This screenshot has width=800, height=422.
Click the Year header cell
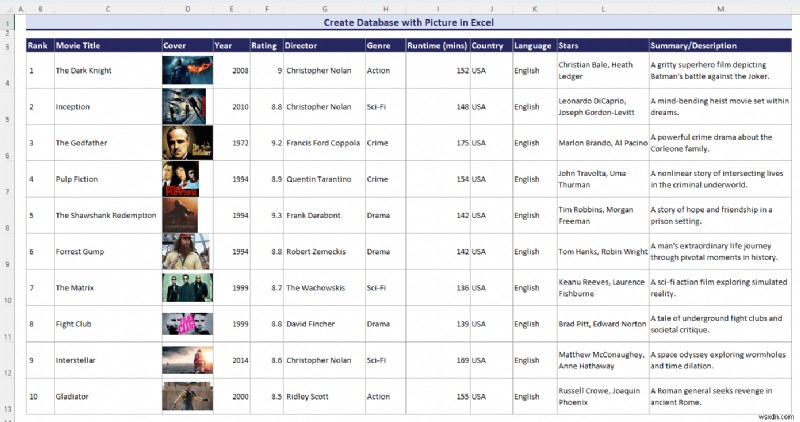coord(231,45)
